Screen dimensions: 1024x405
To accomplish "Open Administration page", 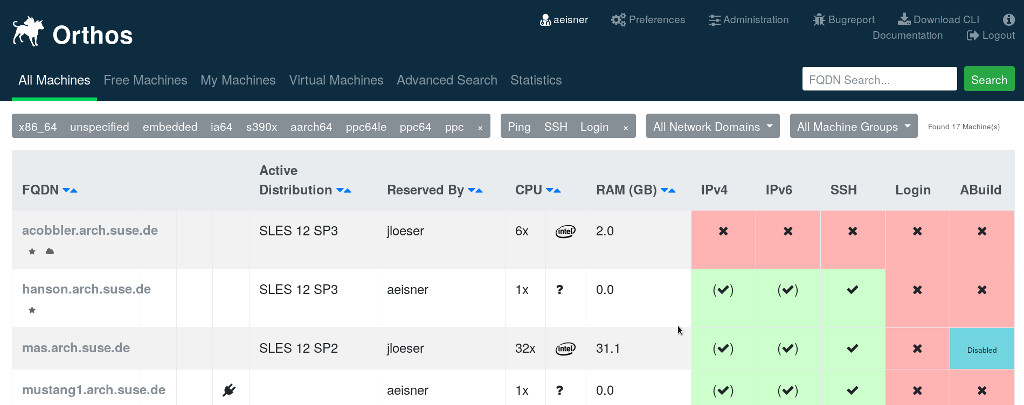I will 748,20.
